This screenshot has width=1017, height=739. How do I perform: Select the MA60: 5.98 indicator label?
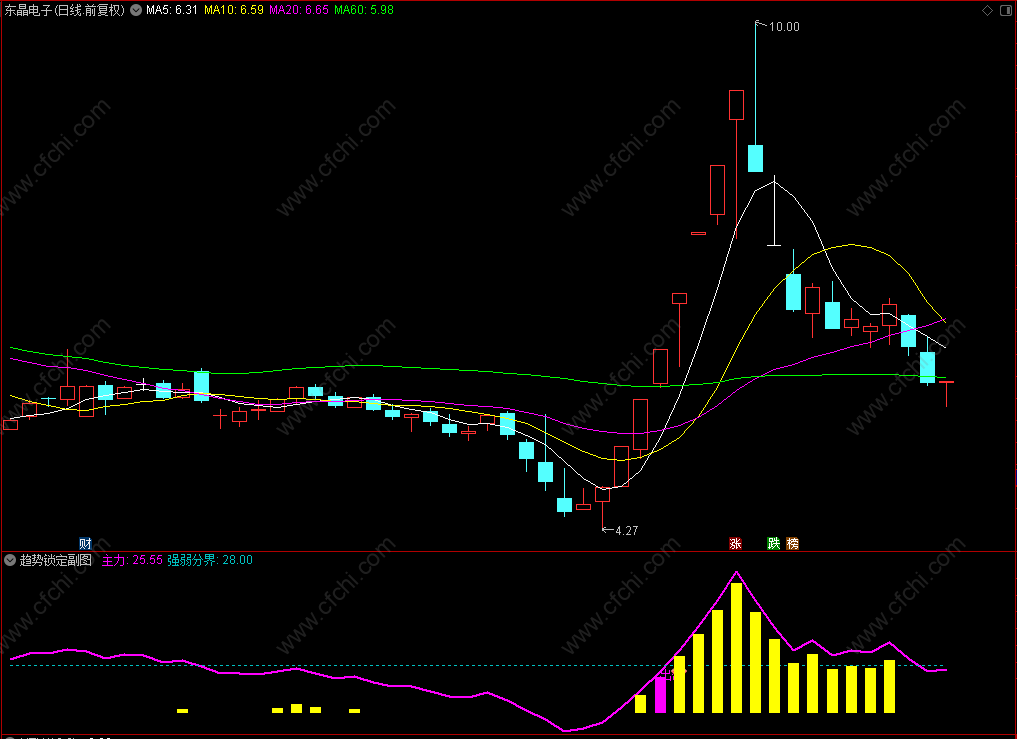coord(364,10)
